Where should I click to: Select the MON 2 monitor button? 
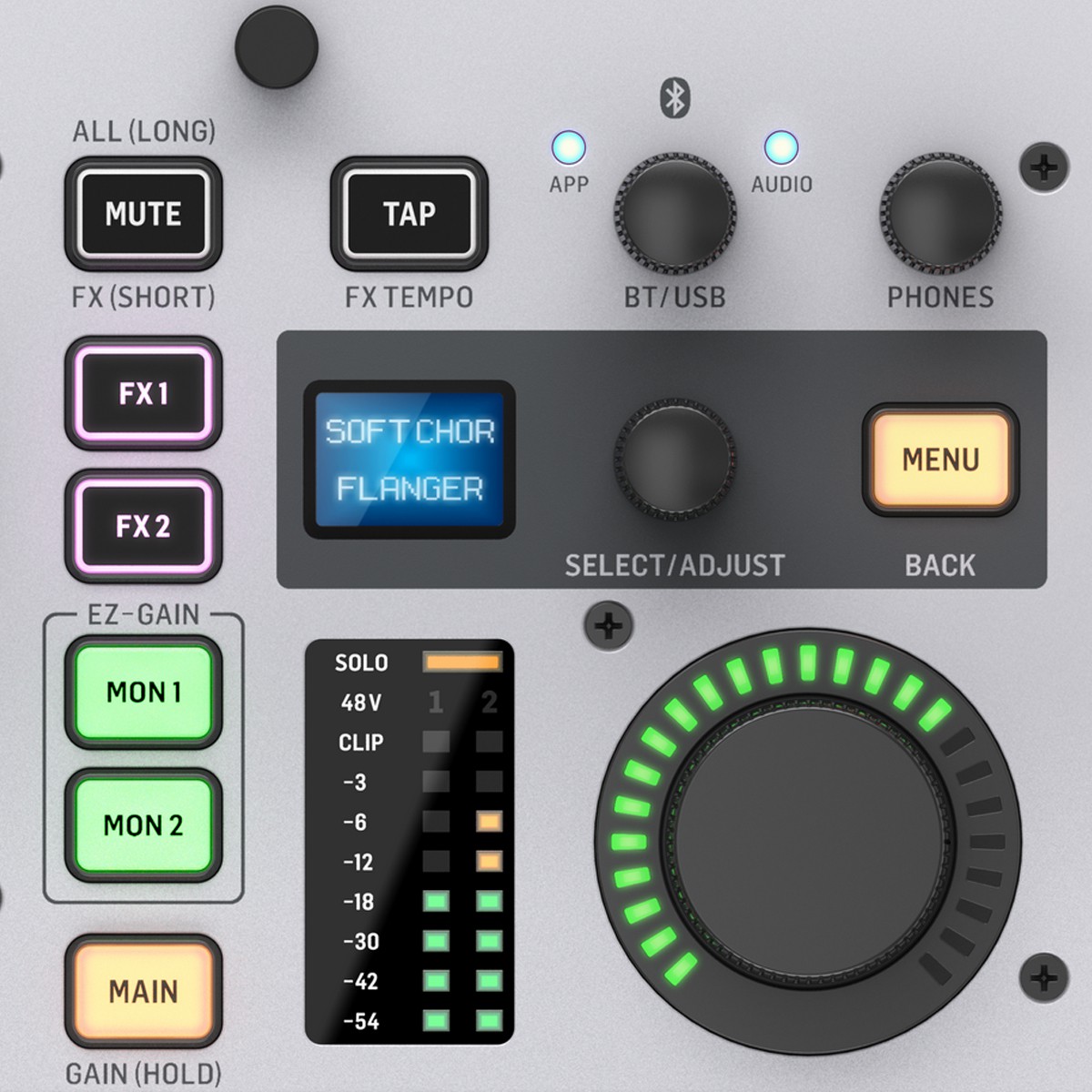pos(144,825)
